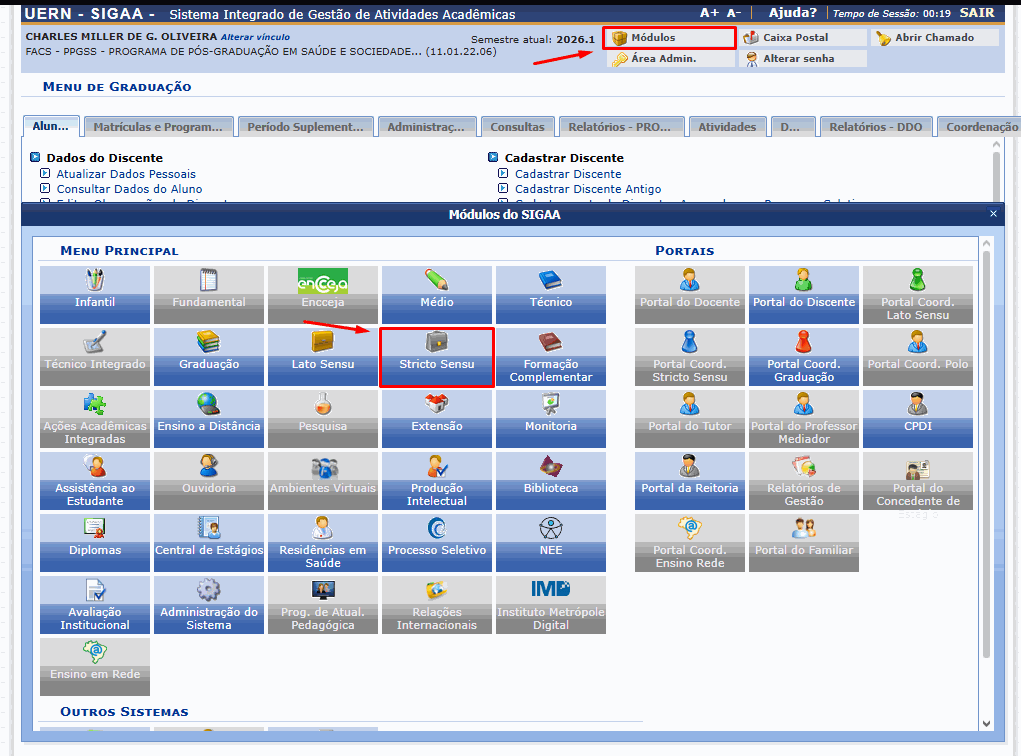Open the Ensino em Rede module
1021x756 pixels.
click(95, 666)
